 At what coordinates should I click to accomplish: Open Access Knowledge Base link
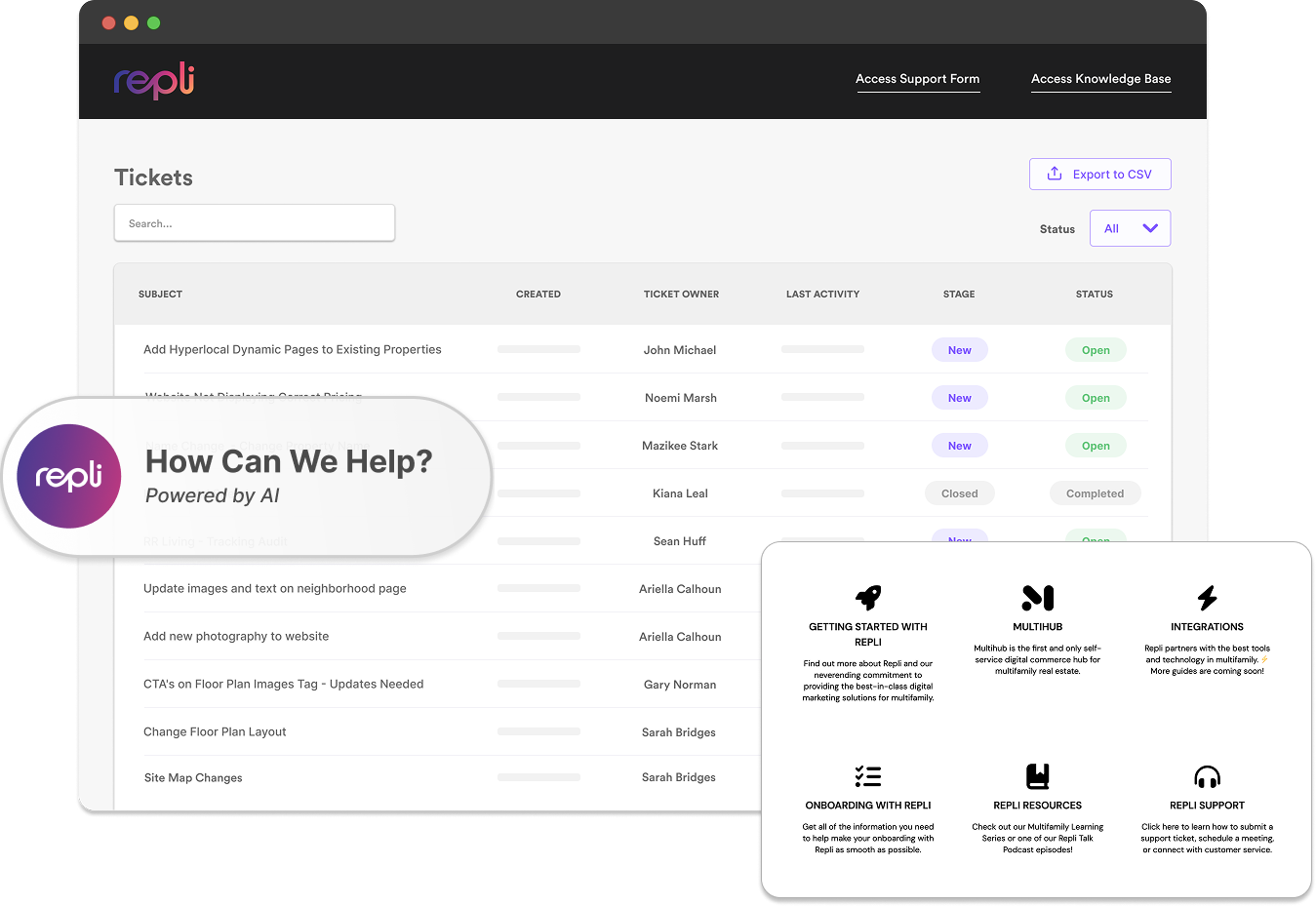pos(1100,79)
